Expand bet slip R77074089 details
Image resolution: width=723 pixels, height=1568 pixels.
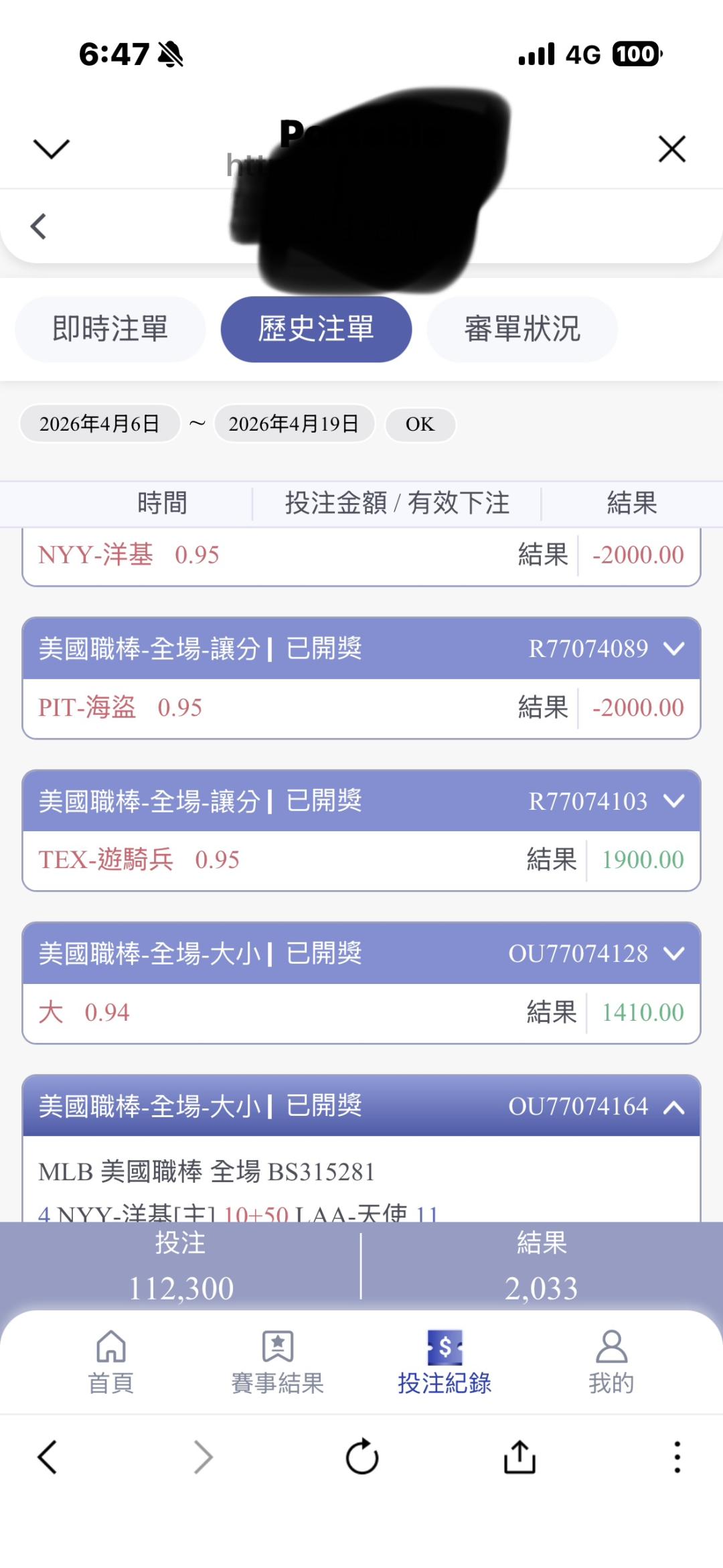tap(673, 648)
